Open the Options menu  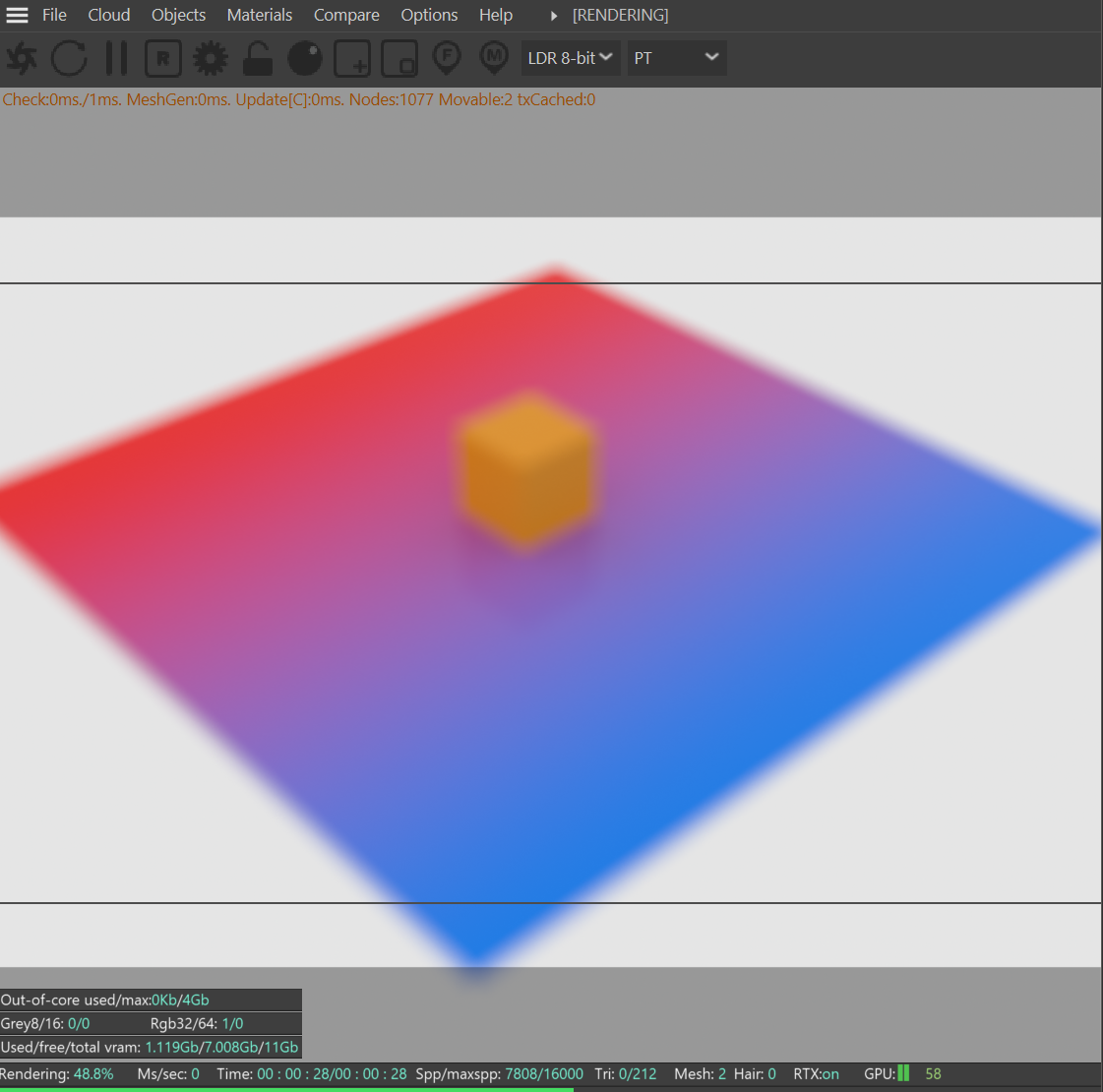pyautogui.click(x=429, y=16)
